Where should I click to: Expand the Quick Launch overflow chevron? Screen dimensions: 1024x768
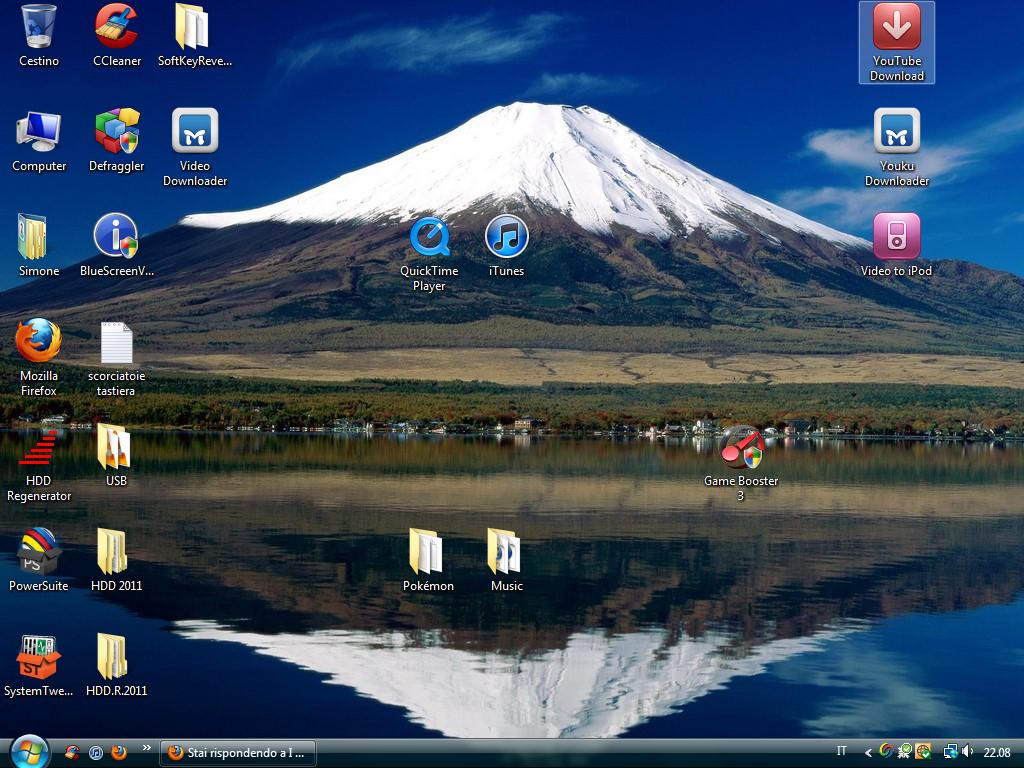(x=147, y=747)
